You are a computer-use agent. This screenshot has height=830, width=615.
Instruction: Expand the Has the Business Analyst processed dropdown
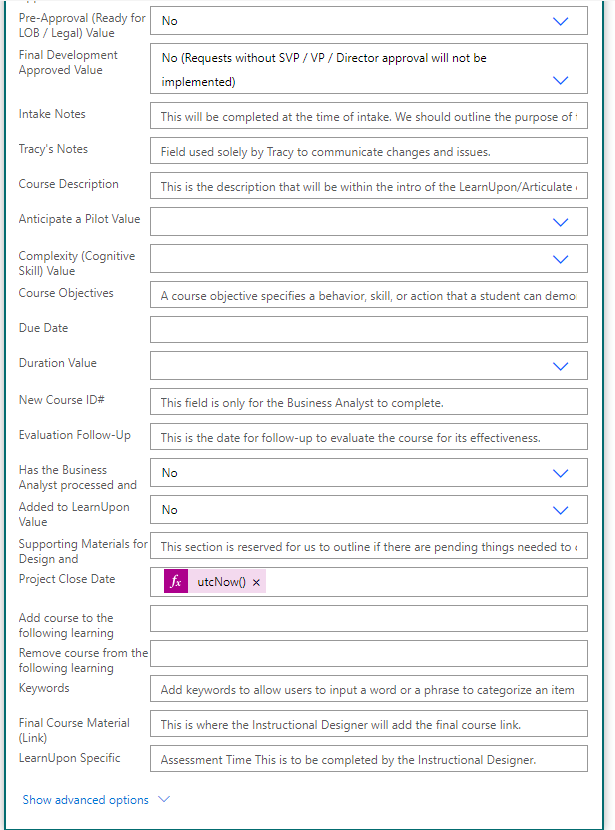[x=560, y=473]
